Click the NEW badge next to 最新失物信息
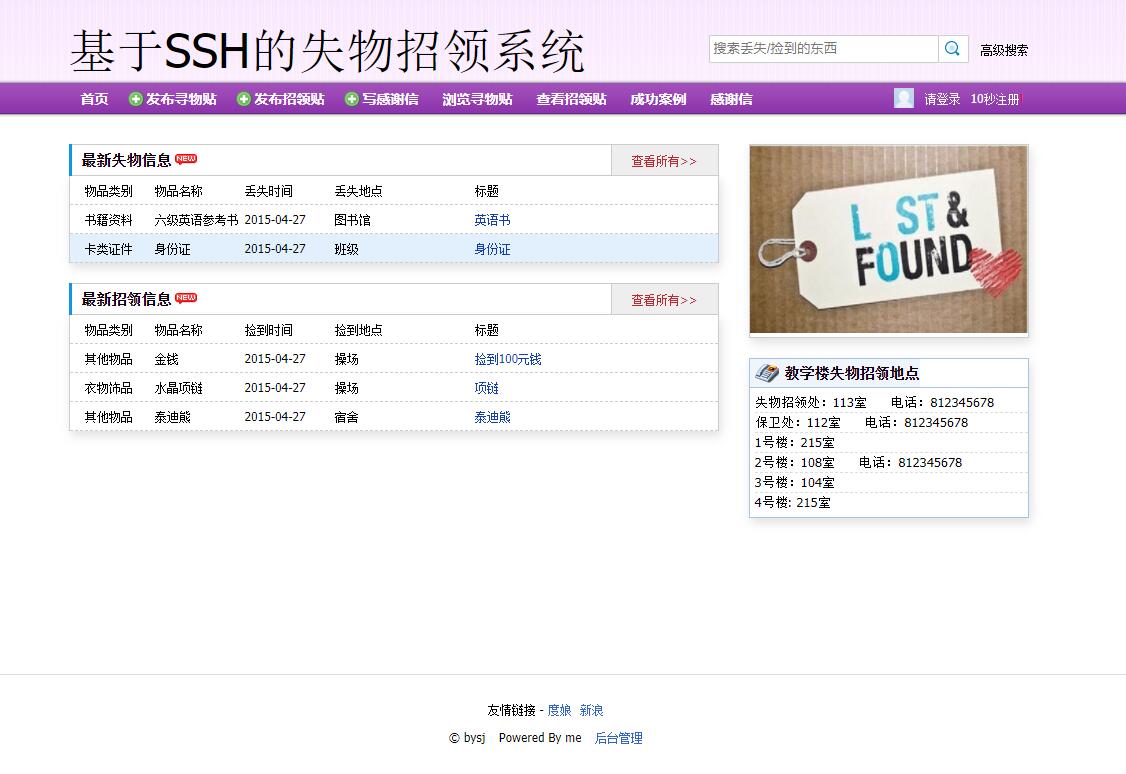Viewport: 1126px width, 774px height. coord(188,158)
